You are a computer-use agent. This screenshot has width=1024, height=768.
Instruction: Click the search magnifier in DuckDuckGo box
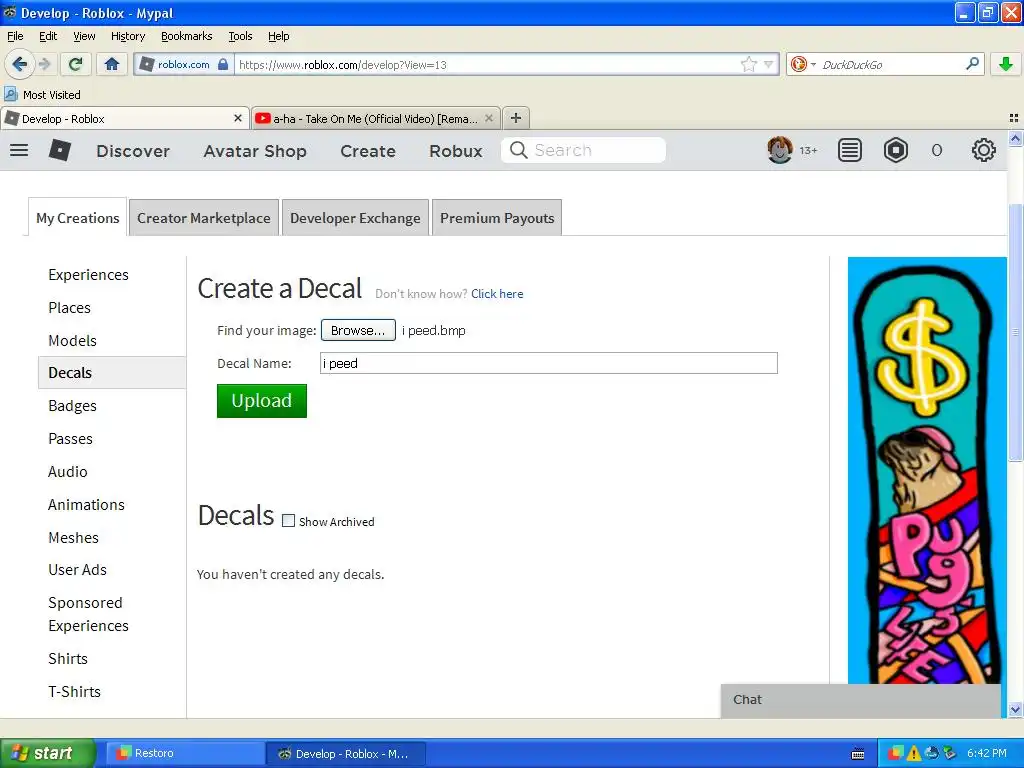[x=972, y=64]
